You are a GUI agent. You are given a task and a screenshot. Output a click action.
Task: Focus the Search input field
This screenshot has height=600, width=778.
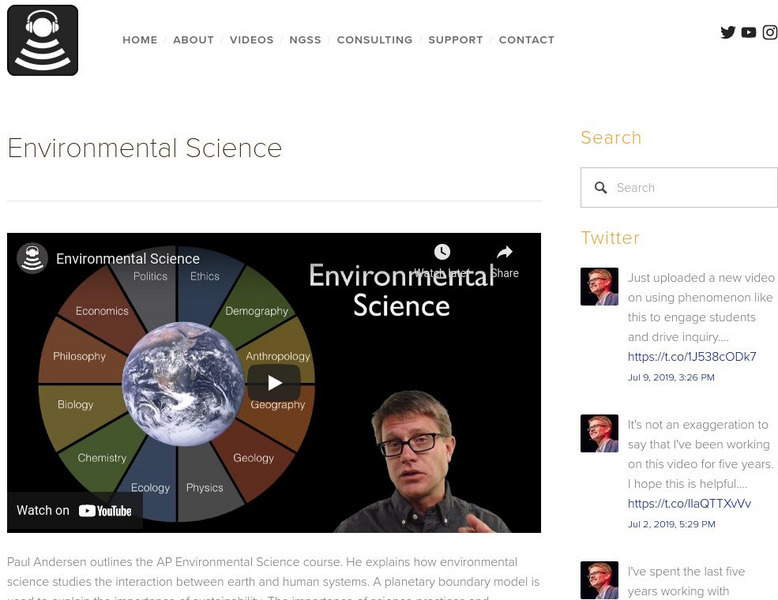[x=690, y=187]
